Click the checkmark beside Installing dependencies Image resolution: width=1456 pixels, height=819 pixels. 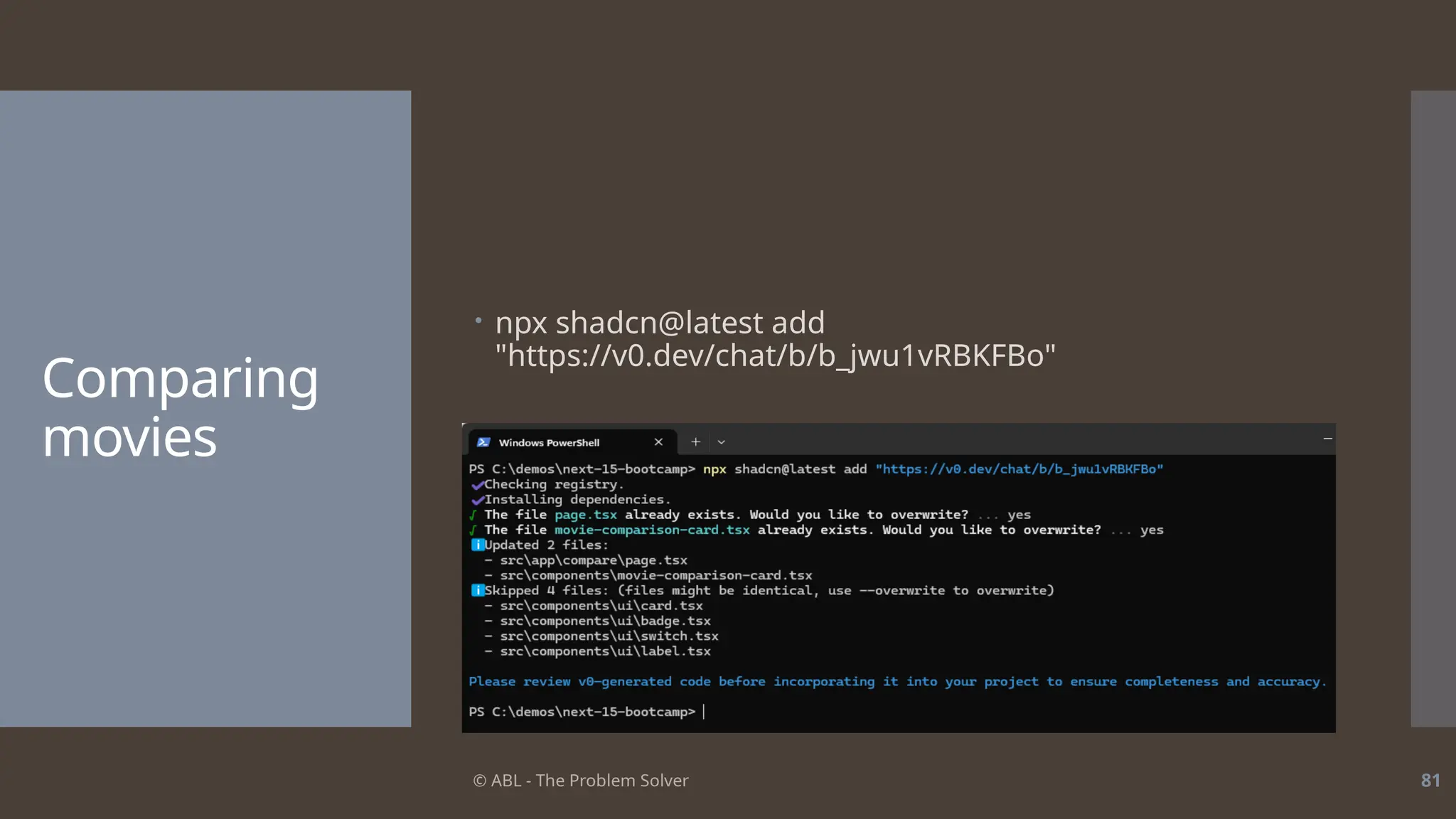tap(477, 500)
